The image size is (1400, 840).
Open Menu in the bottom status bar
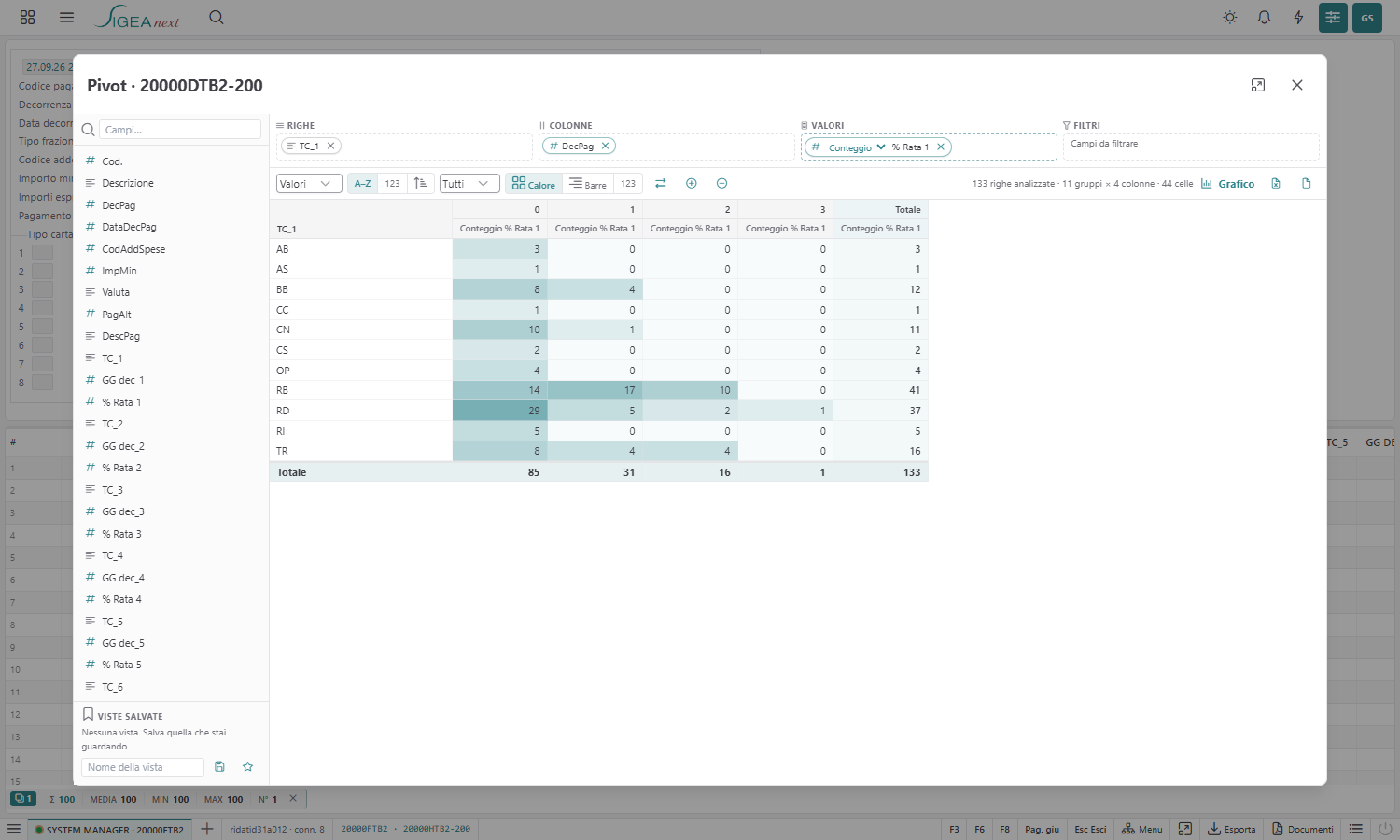[1142, 829]
